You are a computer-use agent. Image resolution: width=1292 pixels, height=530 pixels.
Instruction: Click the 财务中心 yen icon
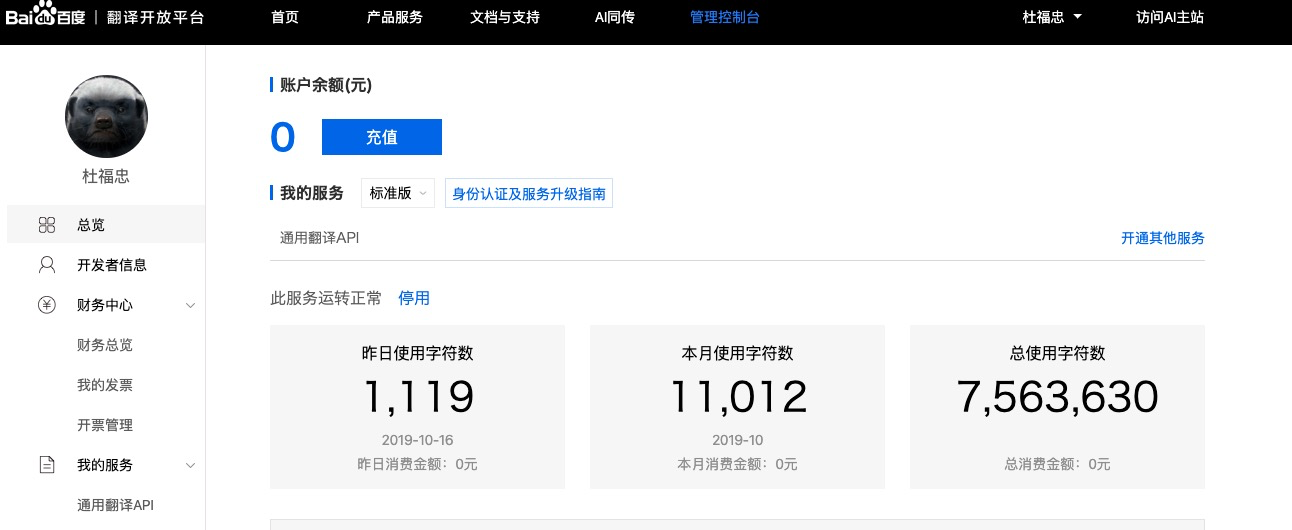point(47,305)
